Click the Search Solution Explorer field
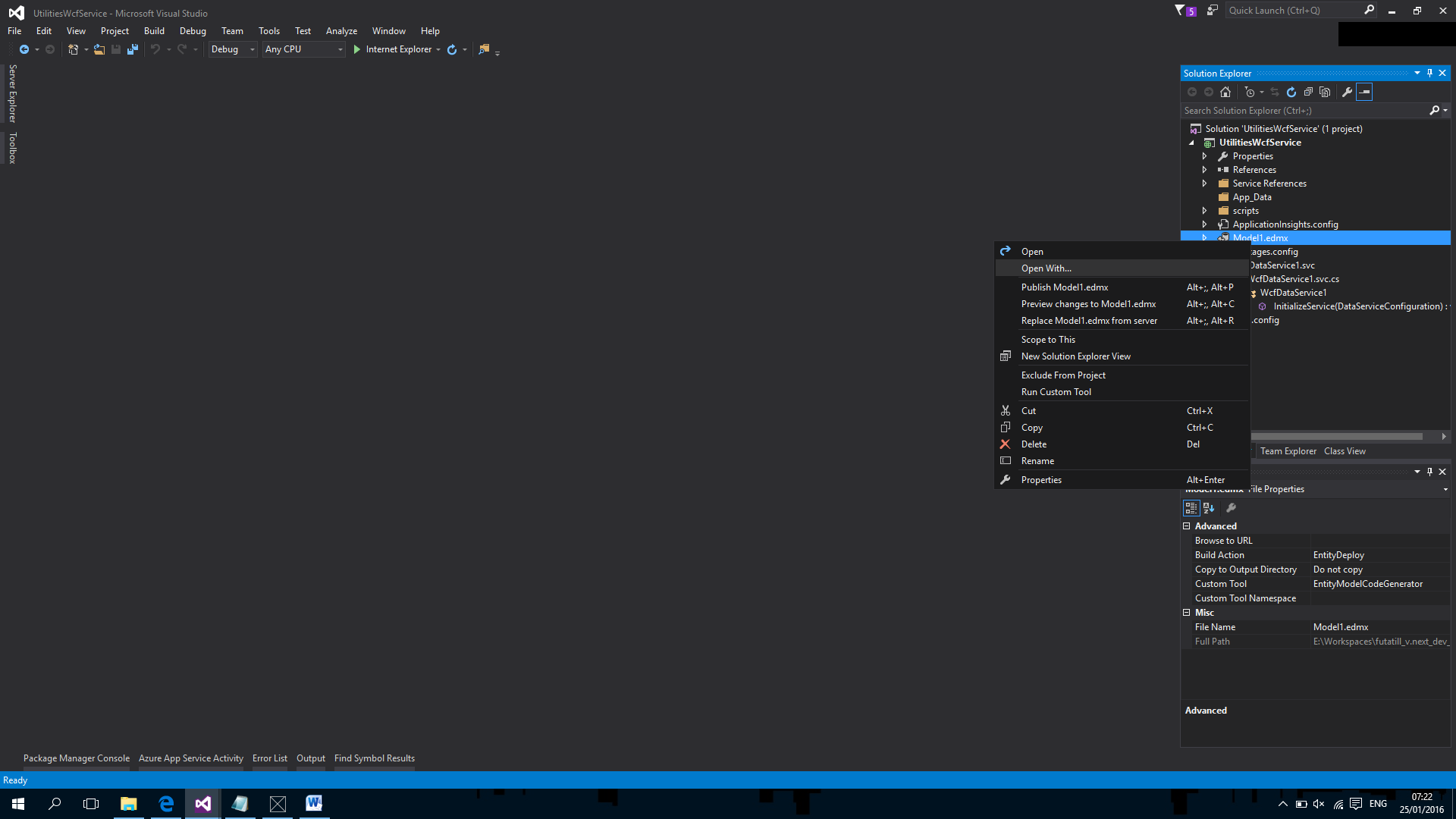1456x819 pixels. (x=1304, y=111)
